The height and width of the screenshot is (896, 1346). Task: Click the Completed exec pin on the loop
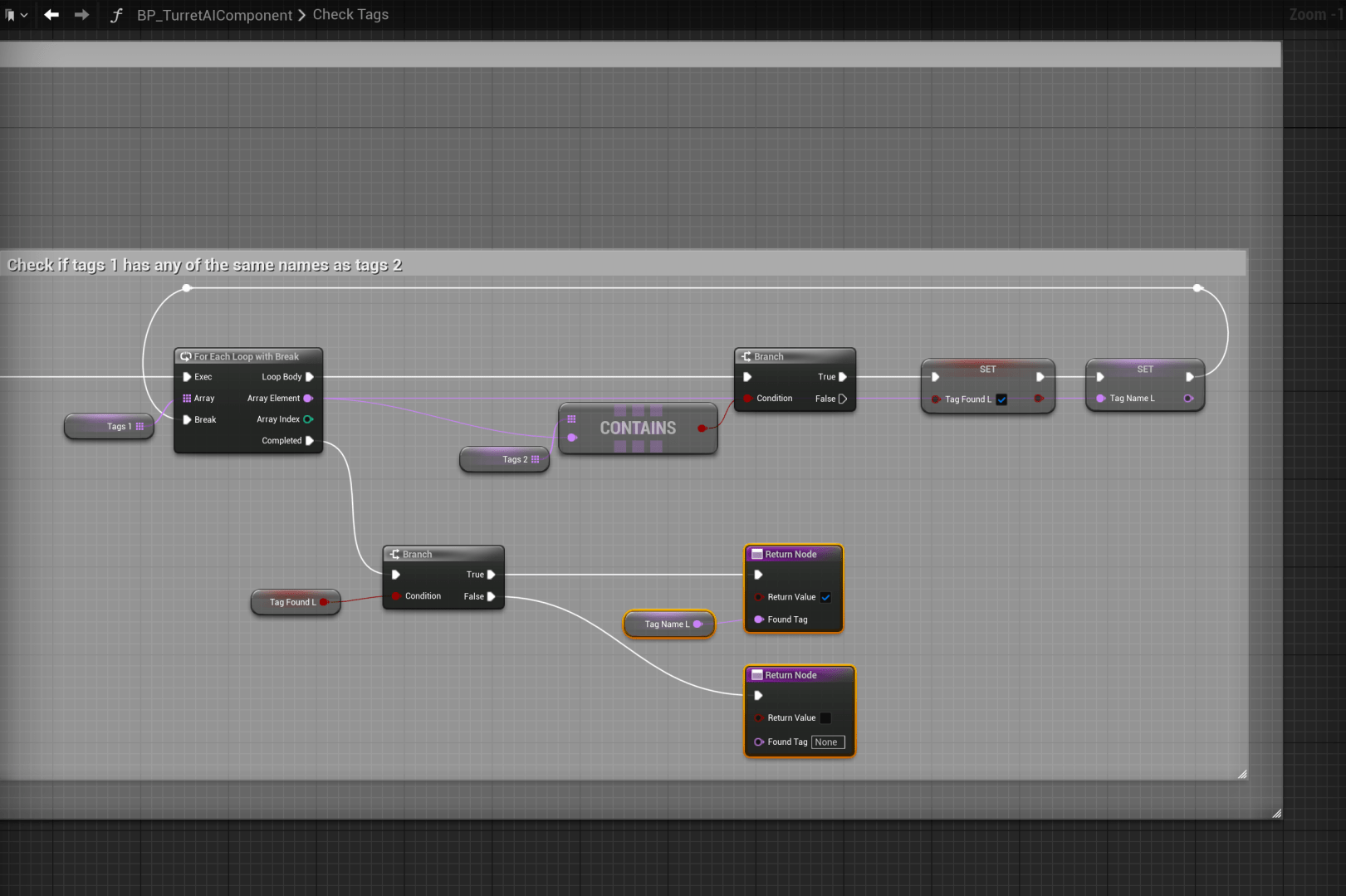point(310,441)
